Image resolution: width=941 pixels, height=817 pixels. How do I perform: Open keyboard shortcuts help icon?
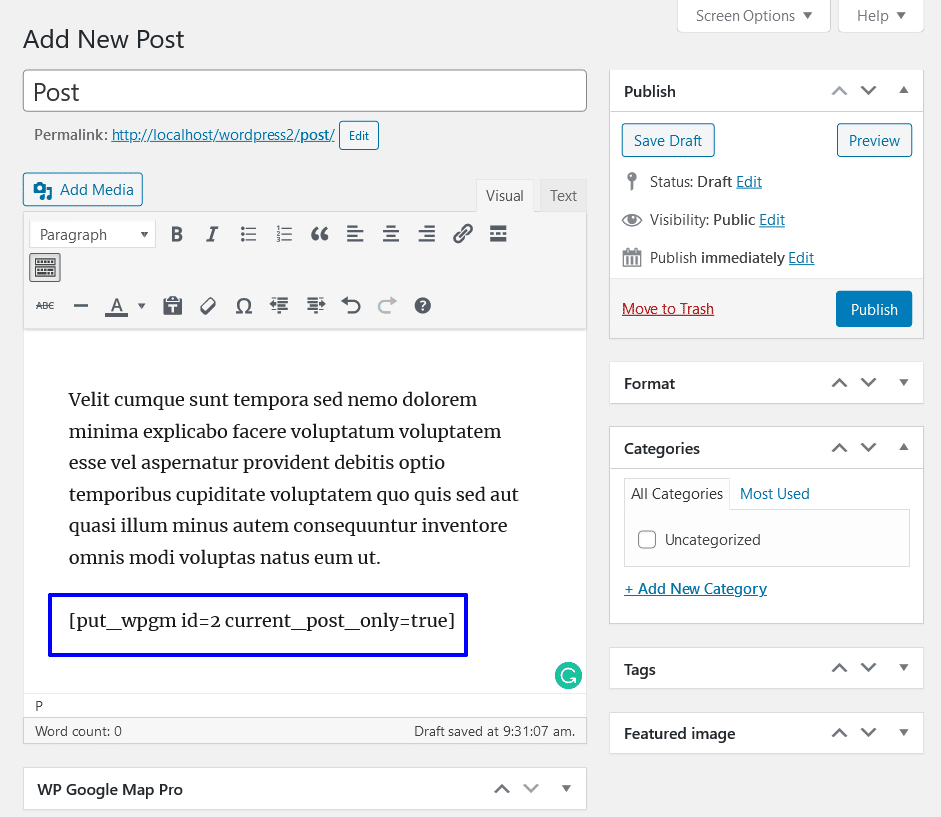[422, 306]
